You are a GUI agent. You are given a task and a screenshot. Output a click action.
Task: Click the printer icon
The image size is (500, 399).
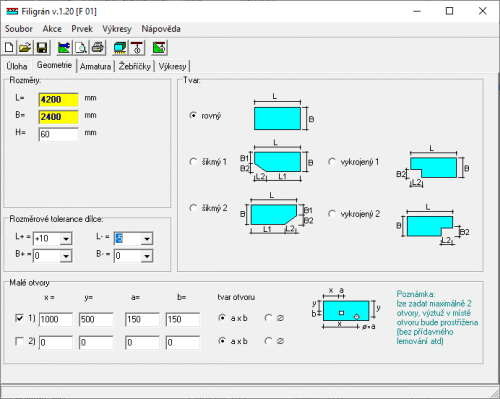(x=98, y=48)
